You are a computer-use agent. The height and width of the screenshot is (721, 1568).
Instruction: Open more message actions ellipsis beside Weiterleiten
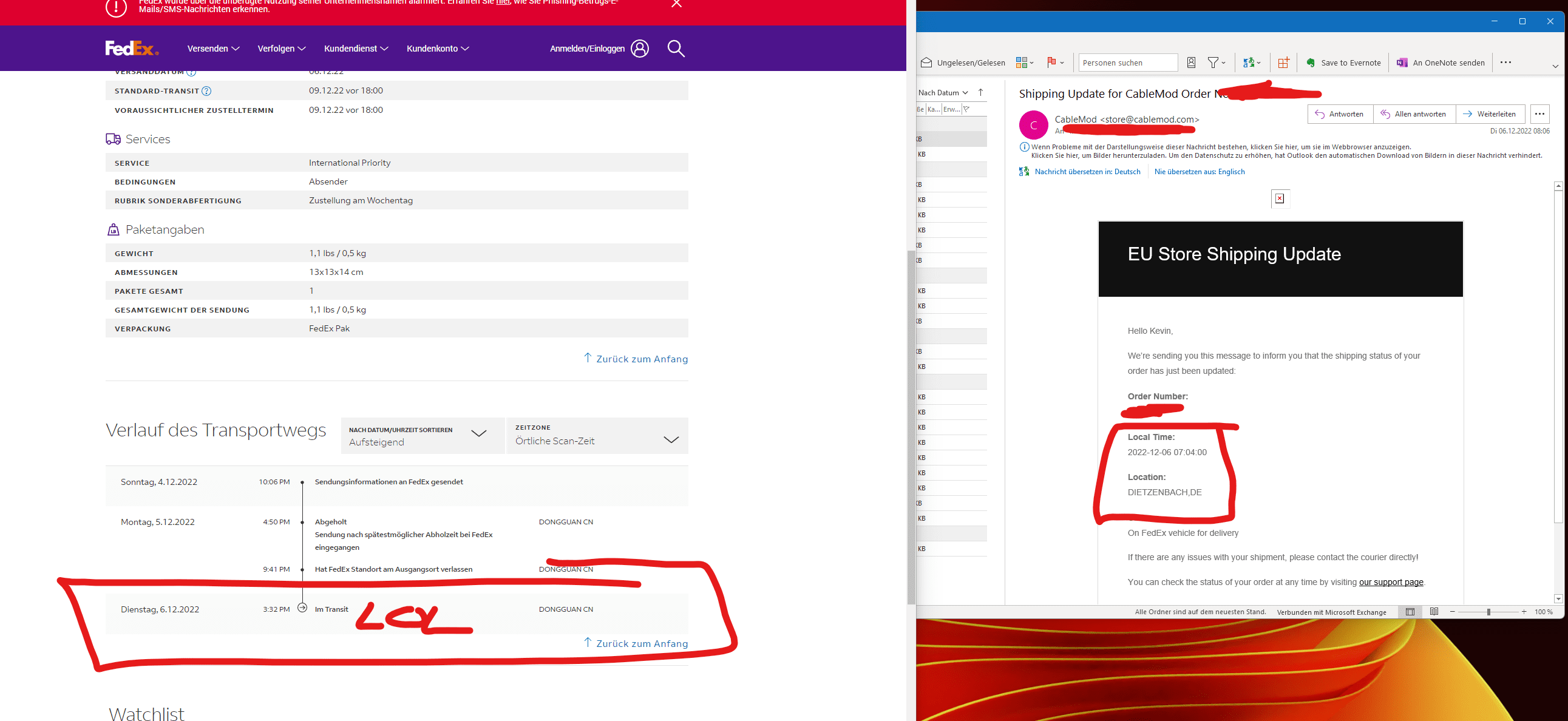click(1539, 113)
